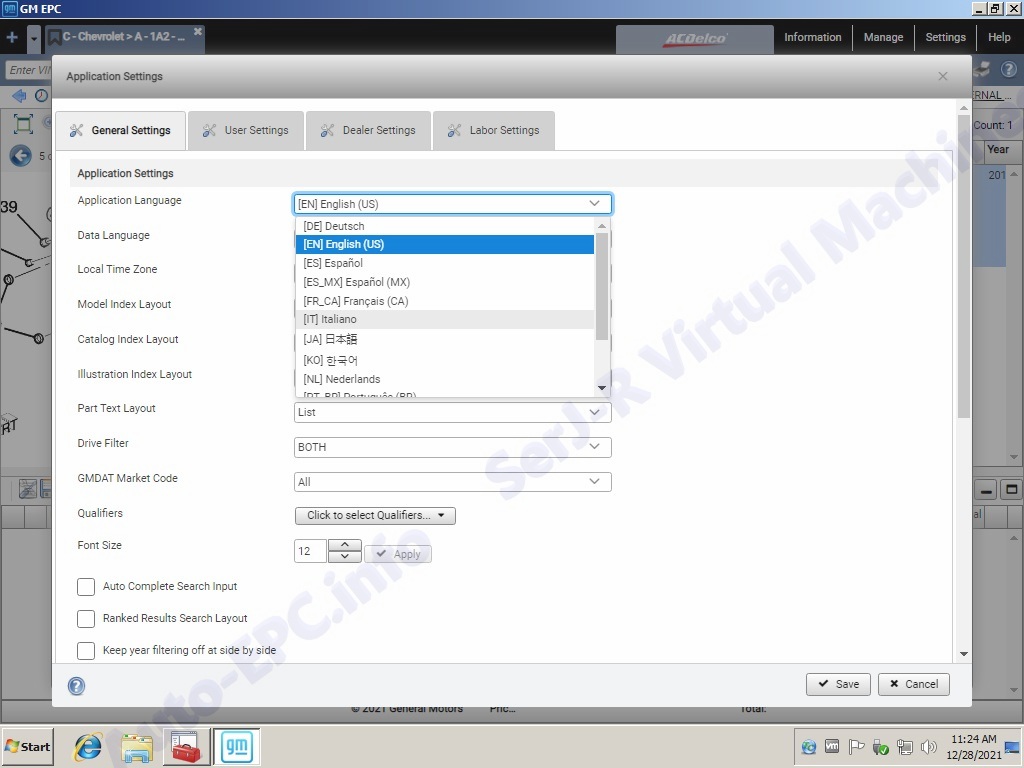Click the minimize panel icon at right
1024x768 pixels.
987,490
